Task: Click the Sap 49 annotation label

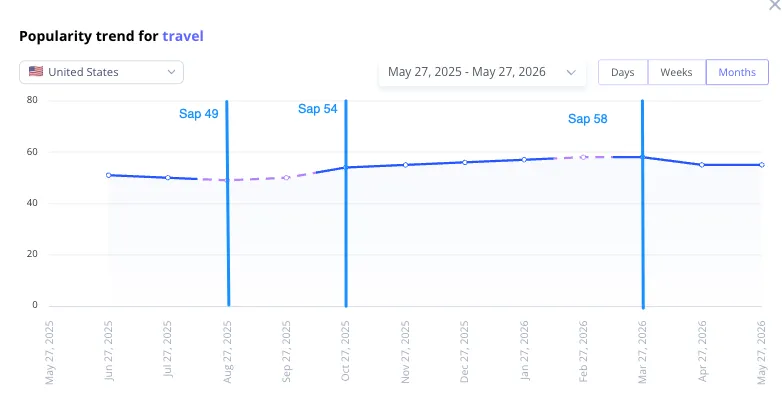Action: coord(198,114)
